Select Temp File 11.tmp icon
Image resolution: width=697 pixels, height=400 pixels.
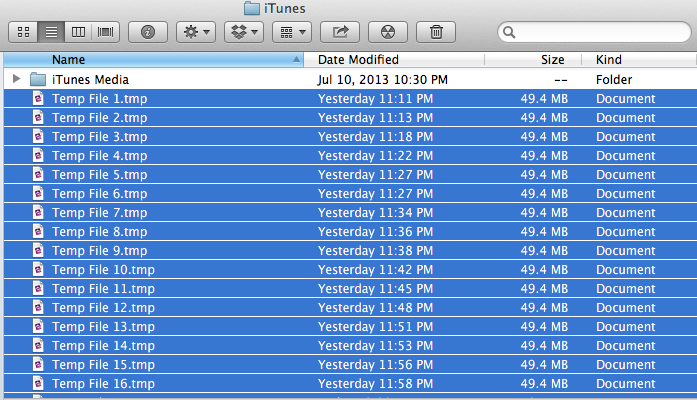(x=38, y=288)
